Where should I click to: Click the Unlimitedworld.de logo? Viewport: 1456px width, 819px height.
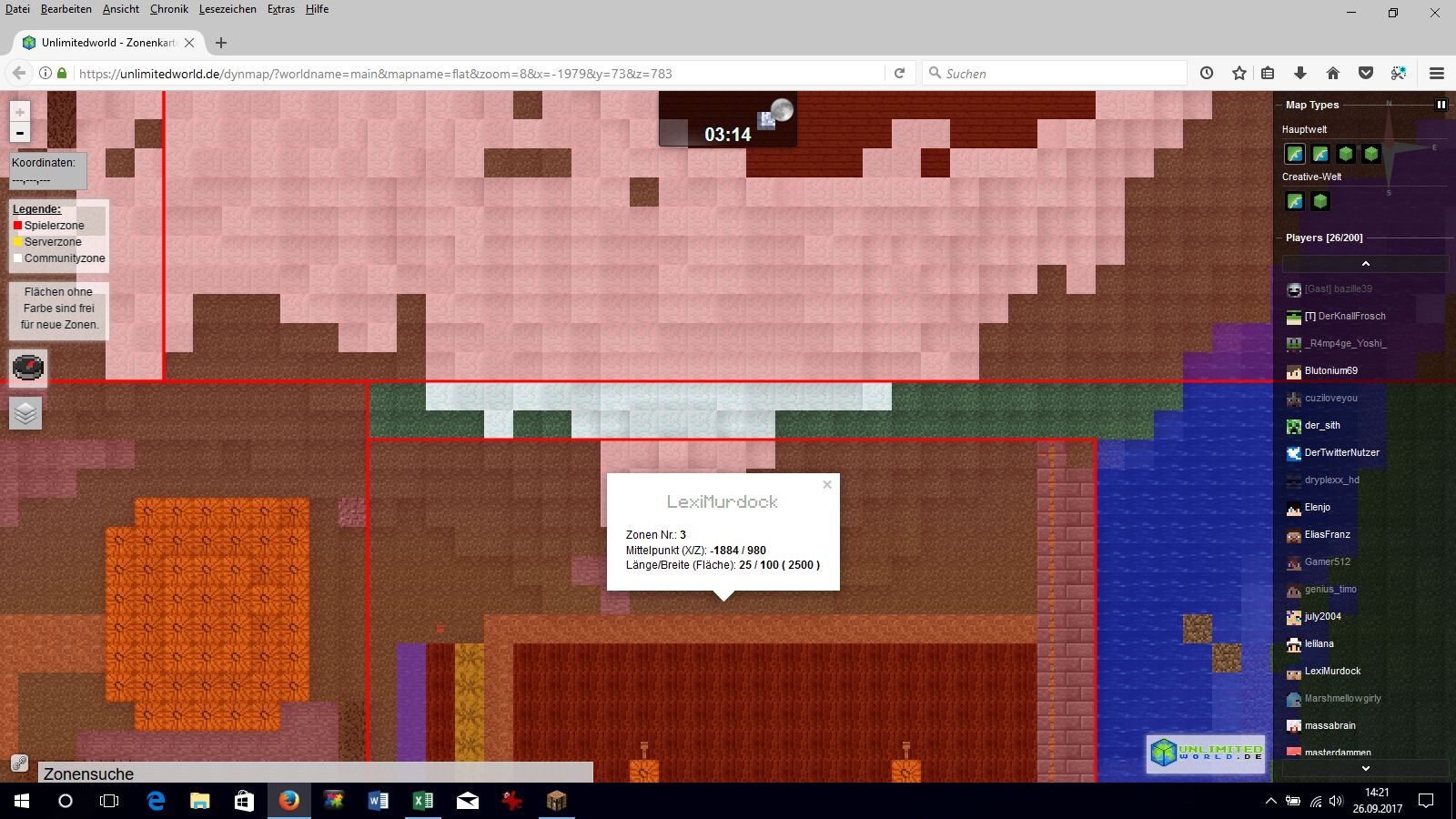pyautogui.click(x=1206, y=753)
